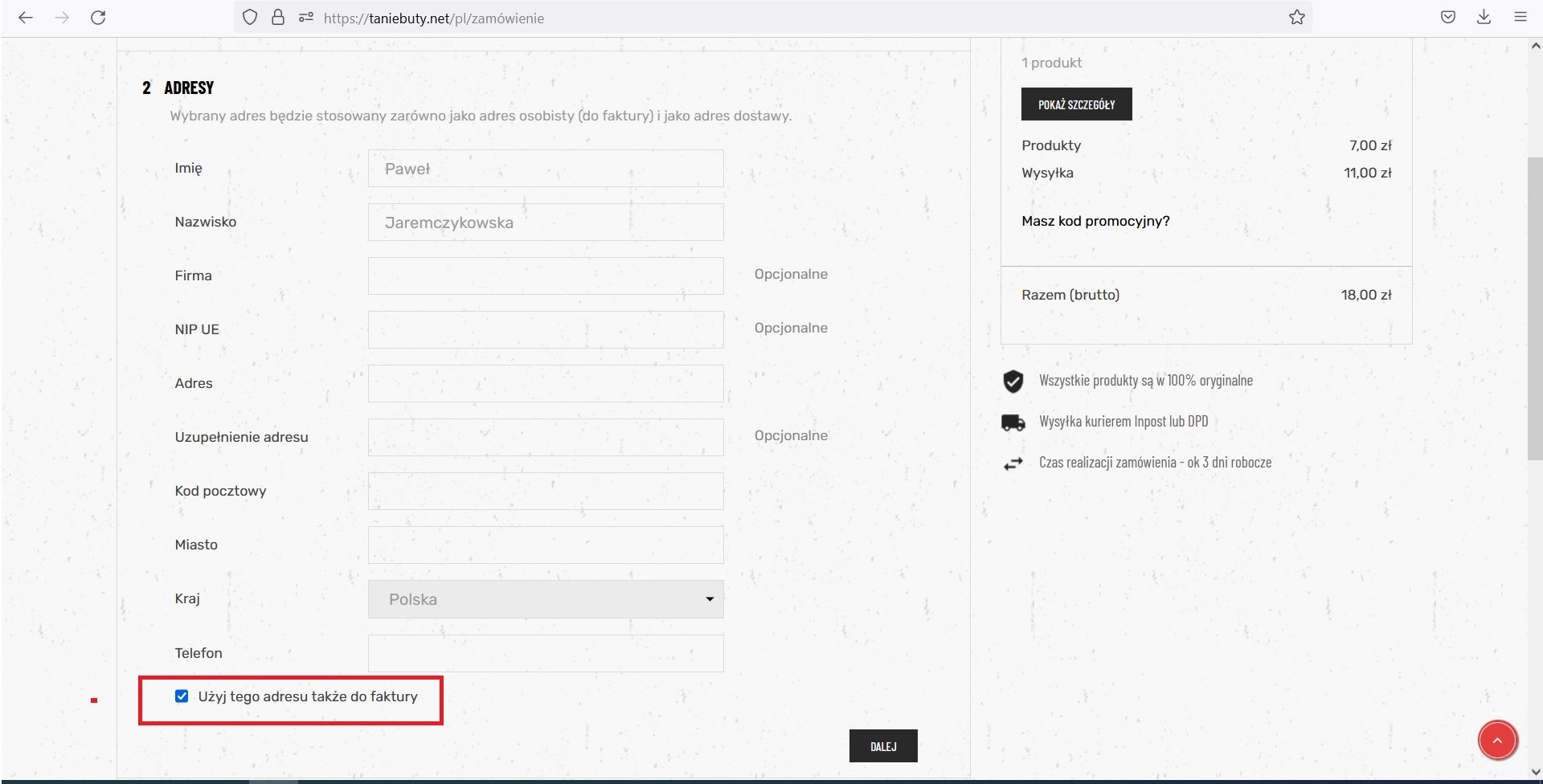Click the '7,00 zł' products price
This screenshot has width=1543, height=784.
pyautogui.click(x=1370, y=145)
